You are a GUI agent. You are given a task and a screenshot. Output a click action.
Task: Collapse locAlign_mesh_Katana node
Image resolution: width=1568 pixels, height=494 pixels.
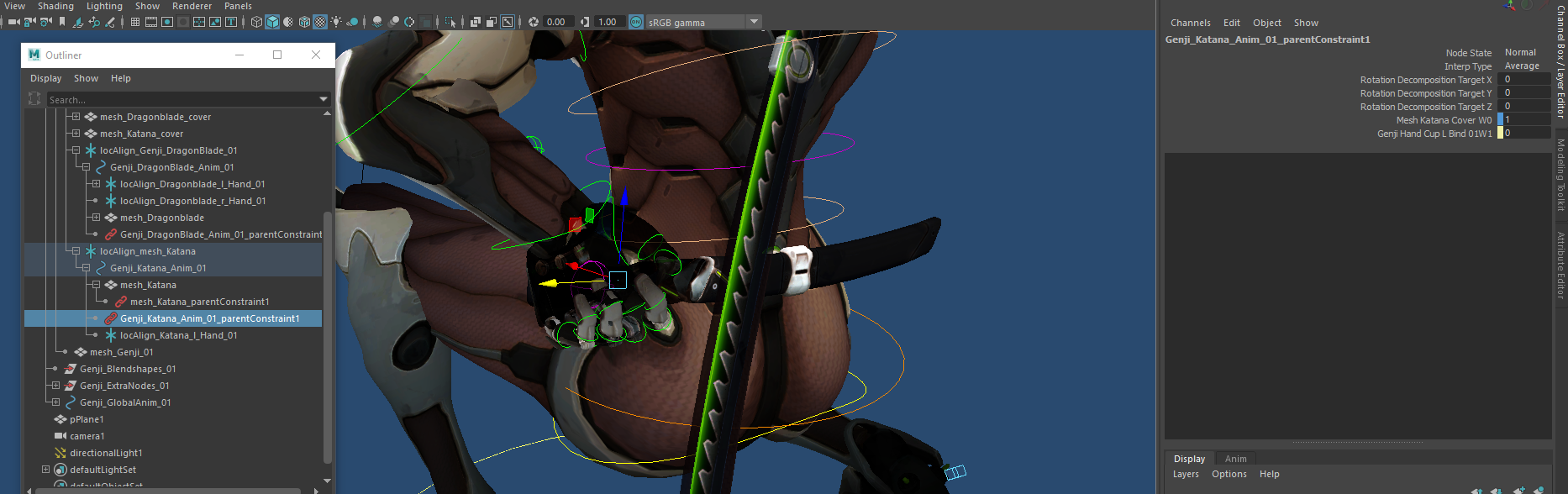click(x=76, y=251)
